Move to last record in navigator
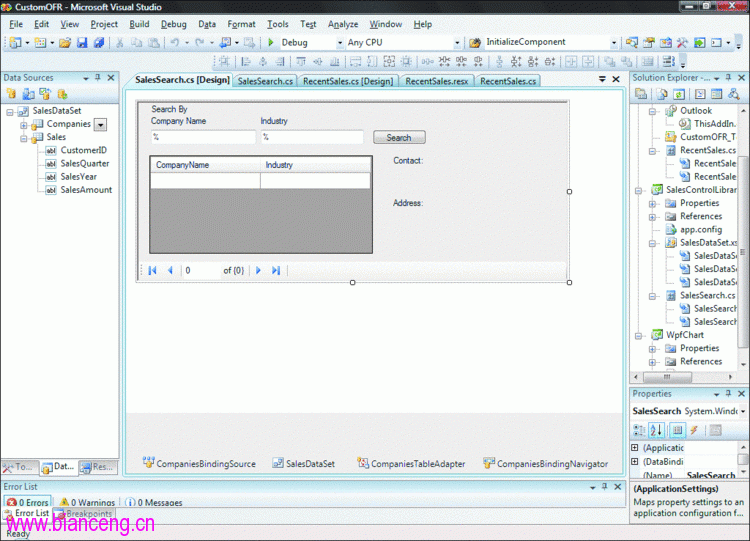Image resolution: width=750 pixels, height=541 pixels. pos(276,270)
